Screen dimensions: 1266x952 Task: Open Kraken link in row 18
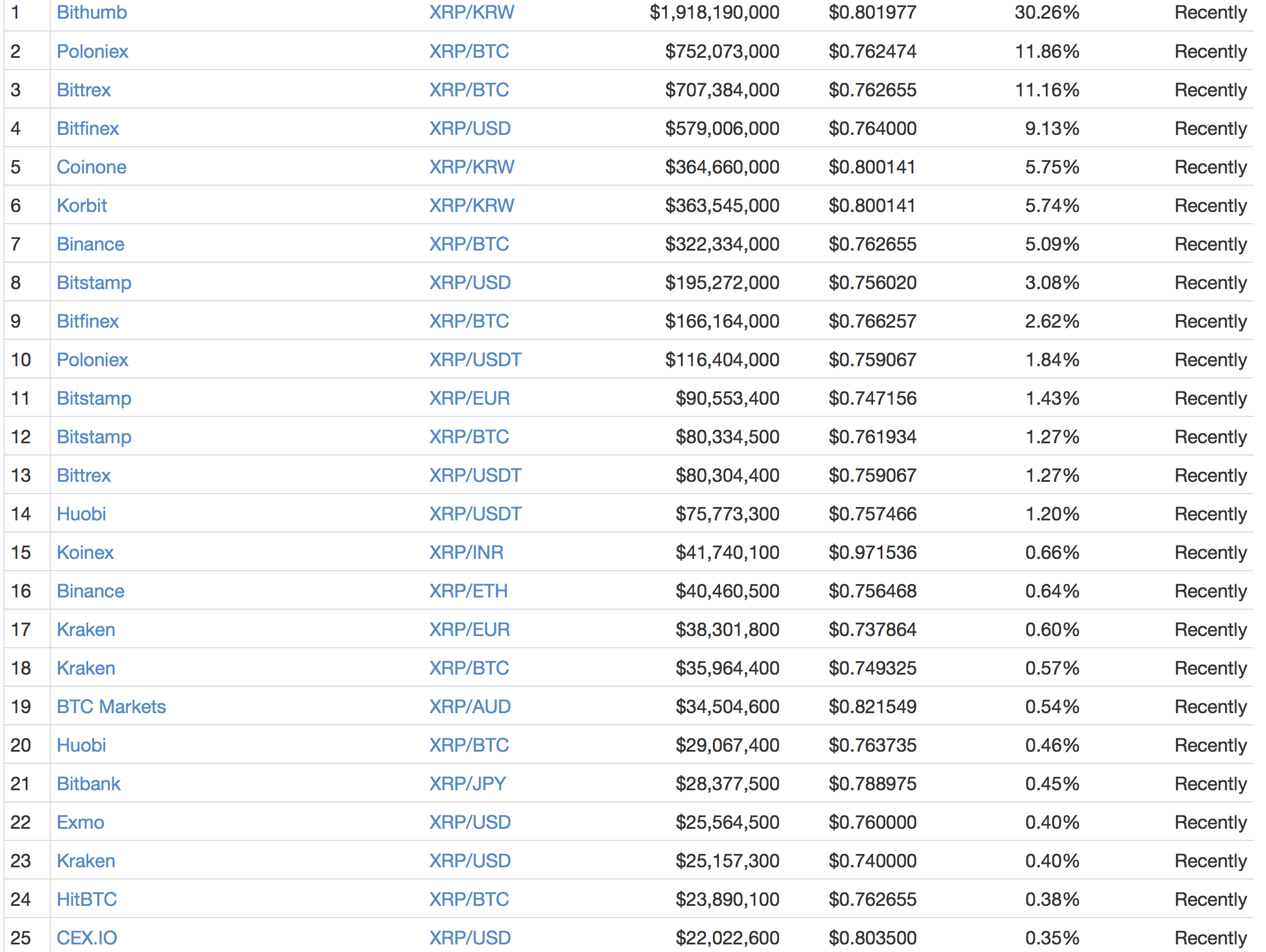tap(86, 668)
